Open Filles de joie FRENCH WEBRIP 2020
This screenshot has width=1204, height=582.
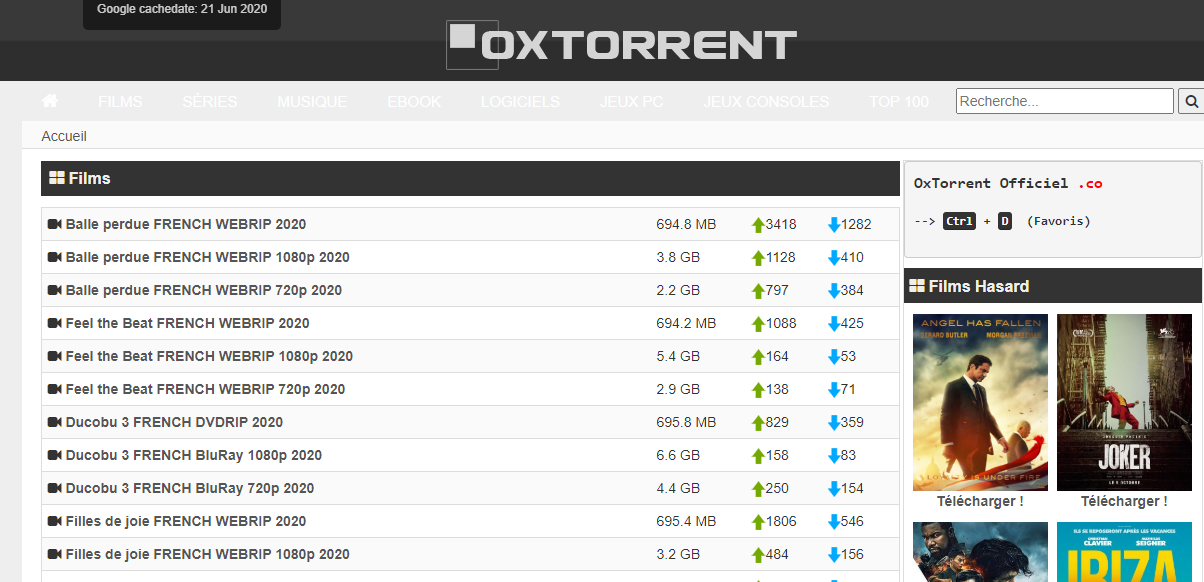(186, 521)
